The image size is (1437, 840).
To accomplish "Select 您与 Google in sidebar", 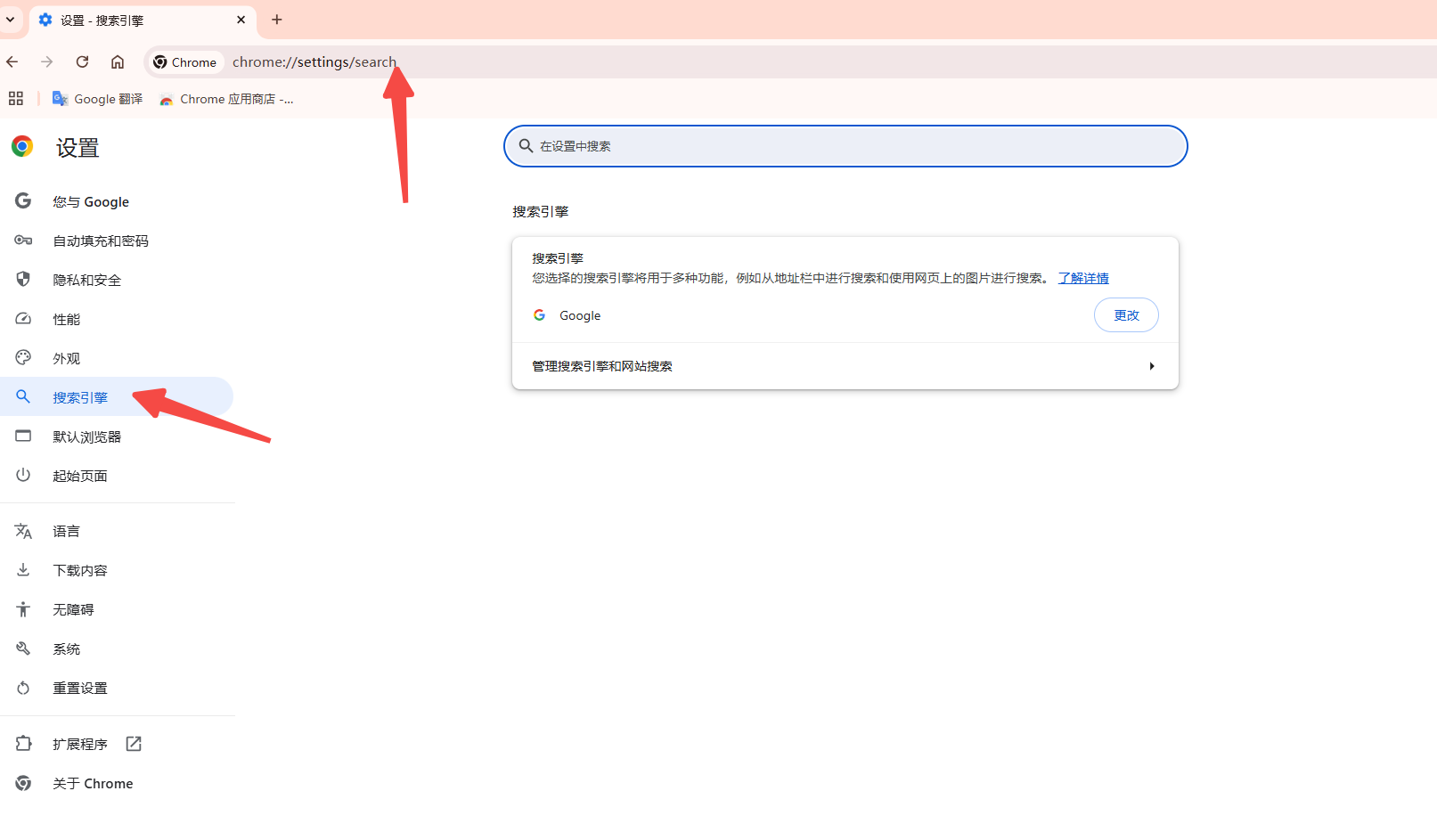I will [x=91, y=202].
